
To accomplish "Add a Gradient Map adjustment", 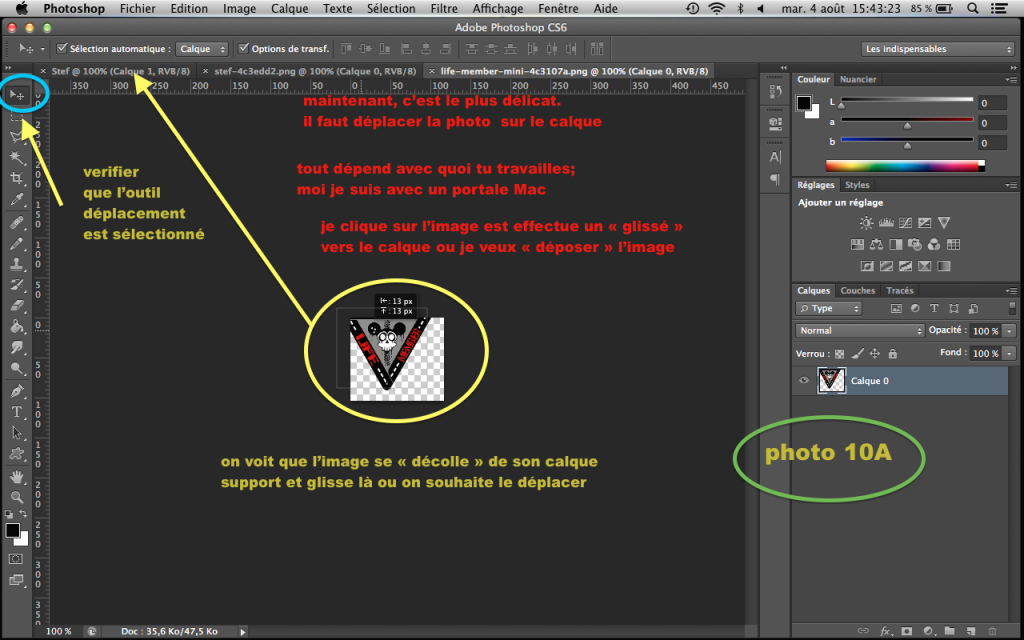I will pyautogui.click(x=944, y=266).
